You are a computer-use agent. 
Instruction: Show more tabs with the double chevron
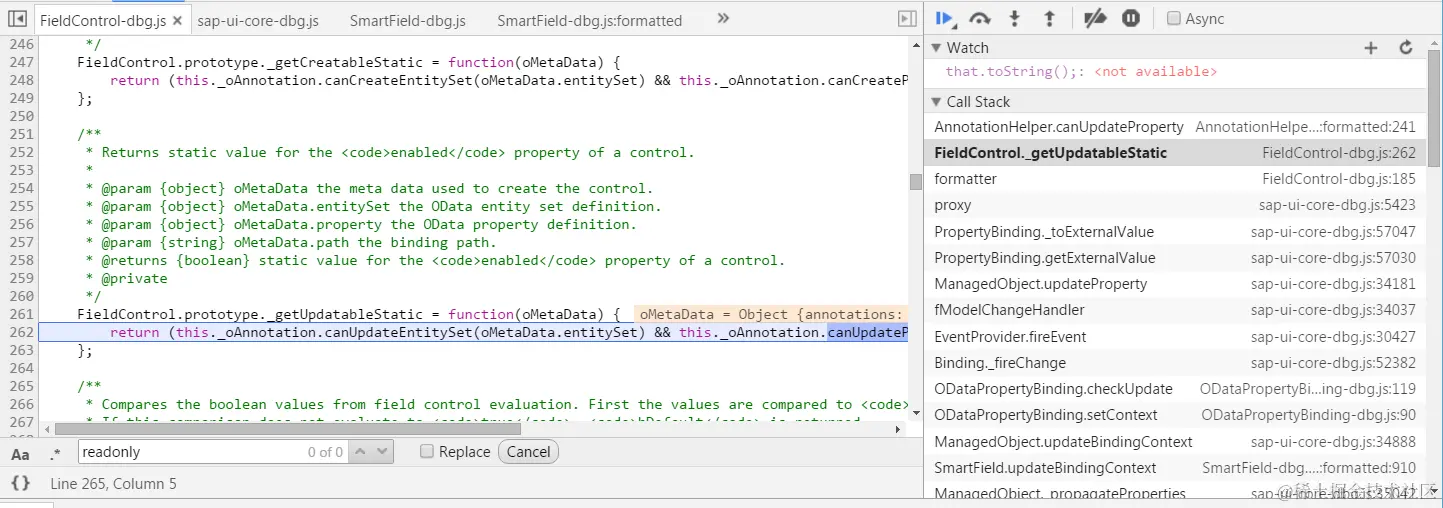[724, 18]
